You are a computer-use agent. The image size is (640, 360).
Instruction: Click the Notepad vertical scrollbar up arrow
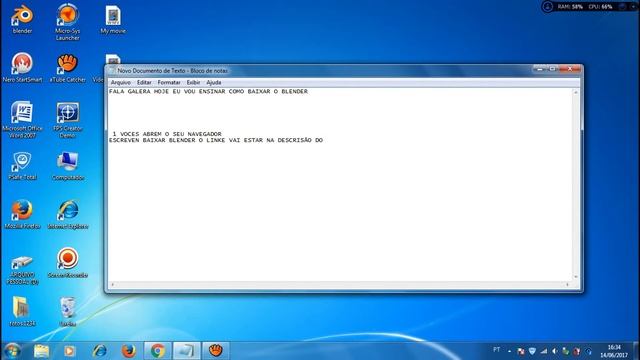pyautogui.click(x=576, y=93)
